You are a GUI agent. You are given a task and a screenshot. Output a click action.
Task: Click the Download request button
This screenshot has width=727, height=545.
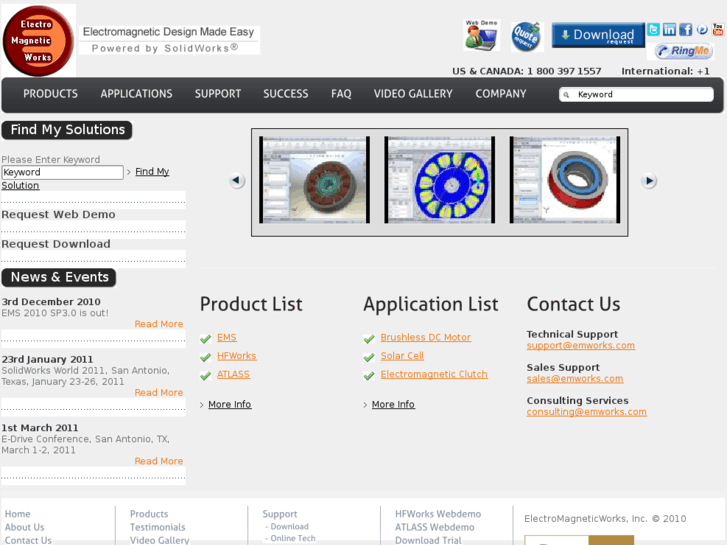coord(598,35)
